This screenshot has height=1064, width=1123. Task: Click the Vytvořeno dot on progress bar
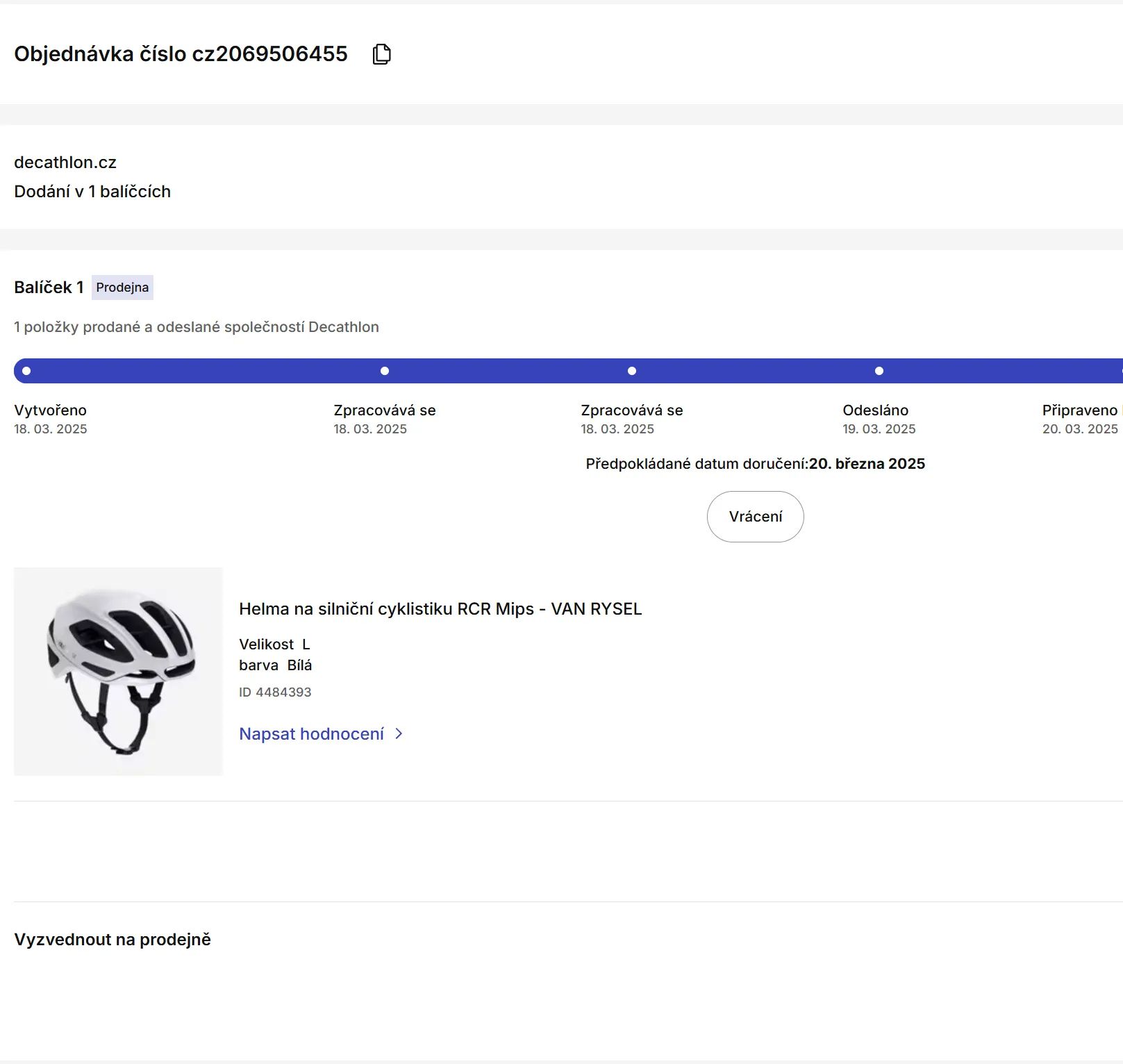(x=26, y=371)
